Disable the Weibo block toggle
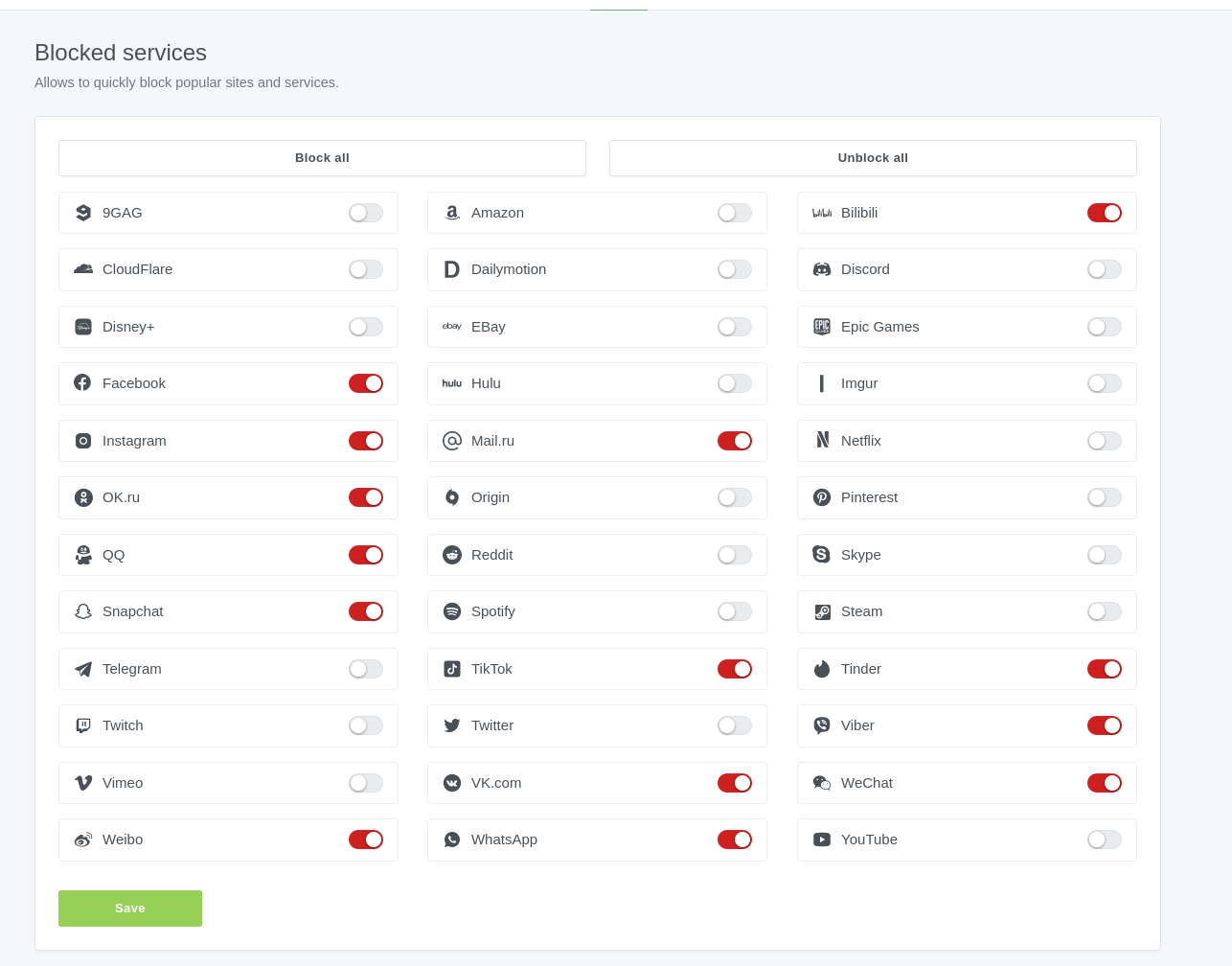The width and height of the screenshot is (1232, 966). coord(366,839)
